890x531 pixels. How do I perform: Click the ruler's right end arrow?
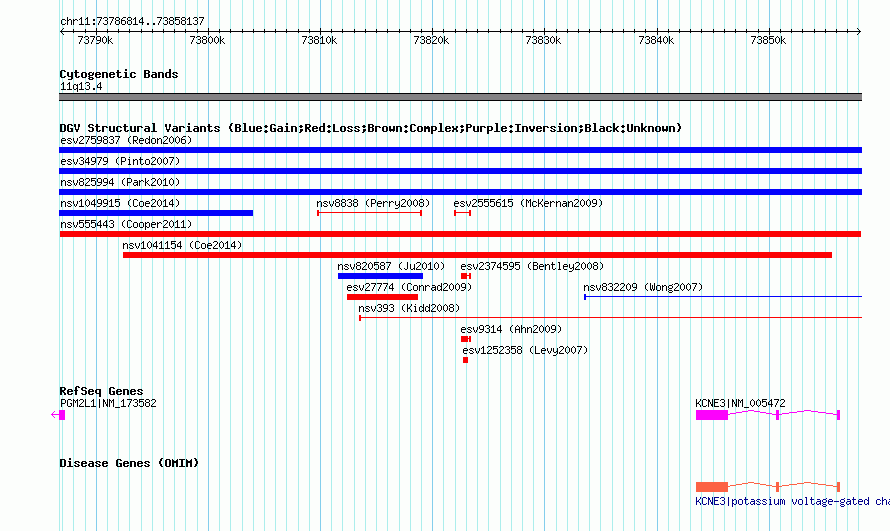pos(859,32)
